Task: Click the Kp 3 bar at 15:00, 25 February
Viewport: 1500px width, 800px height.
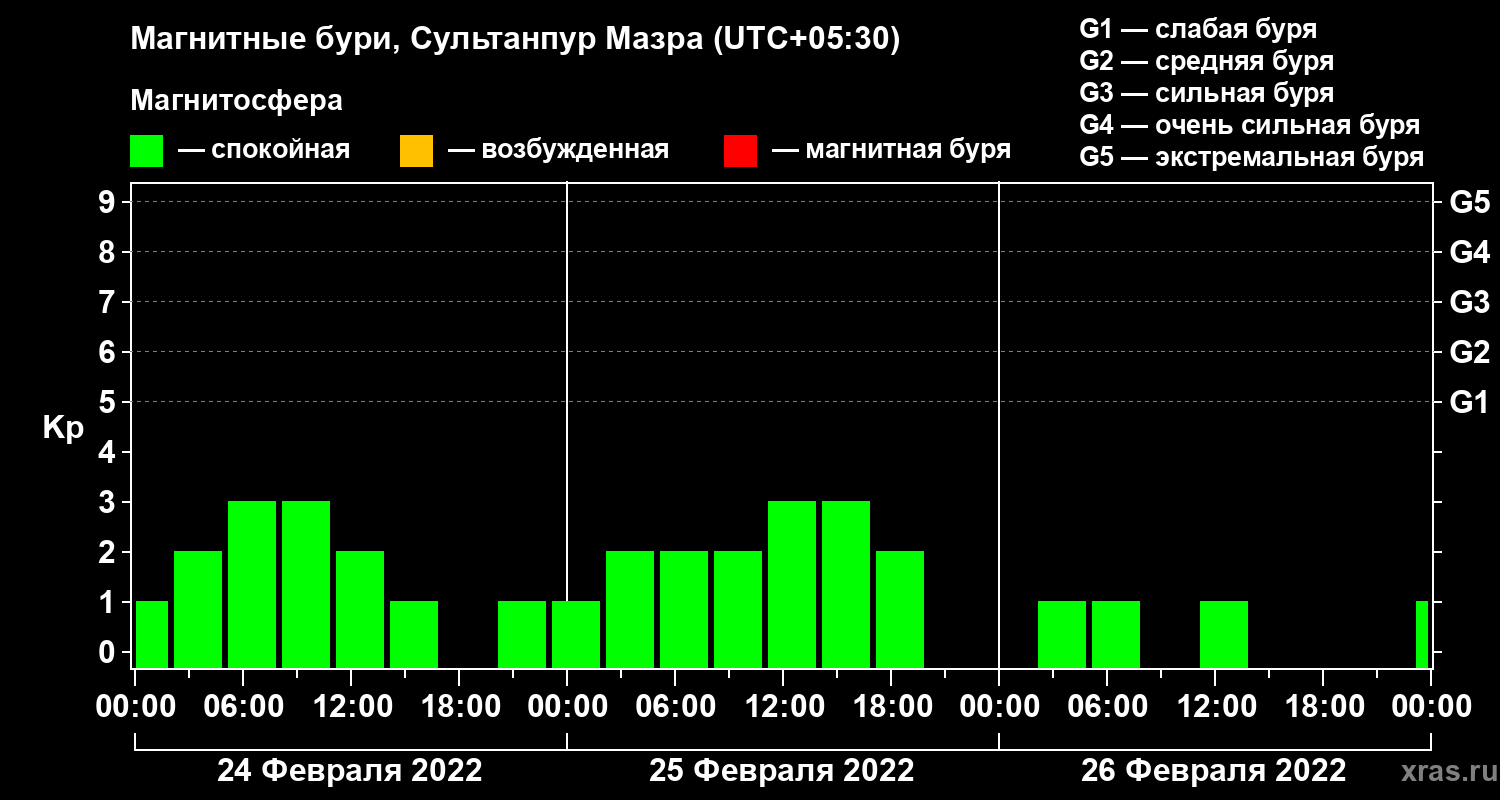Action: [x=846, y=585]
